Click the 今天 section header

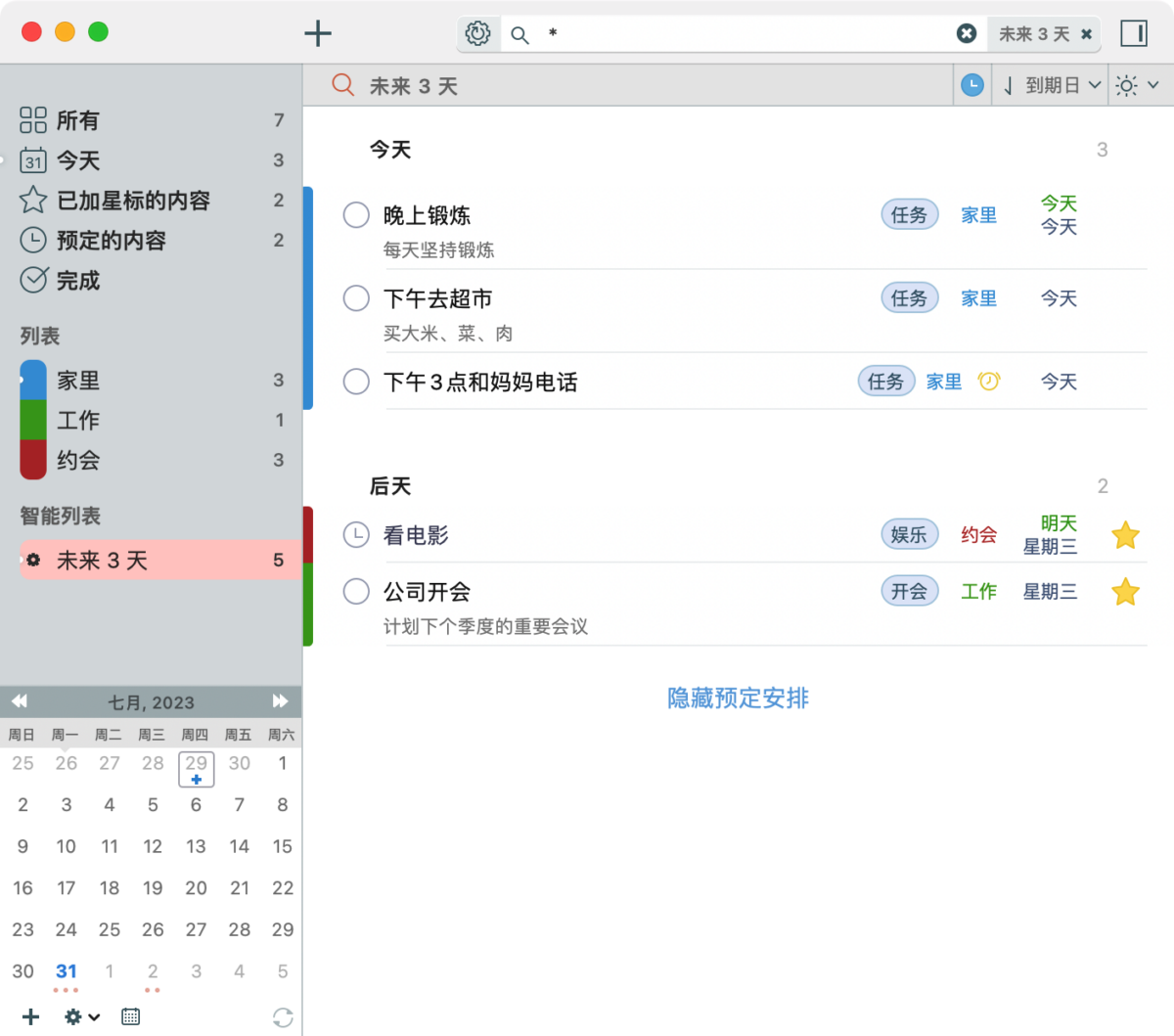pyautogui.click(x=390, y=150)
